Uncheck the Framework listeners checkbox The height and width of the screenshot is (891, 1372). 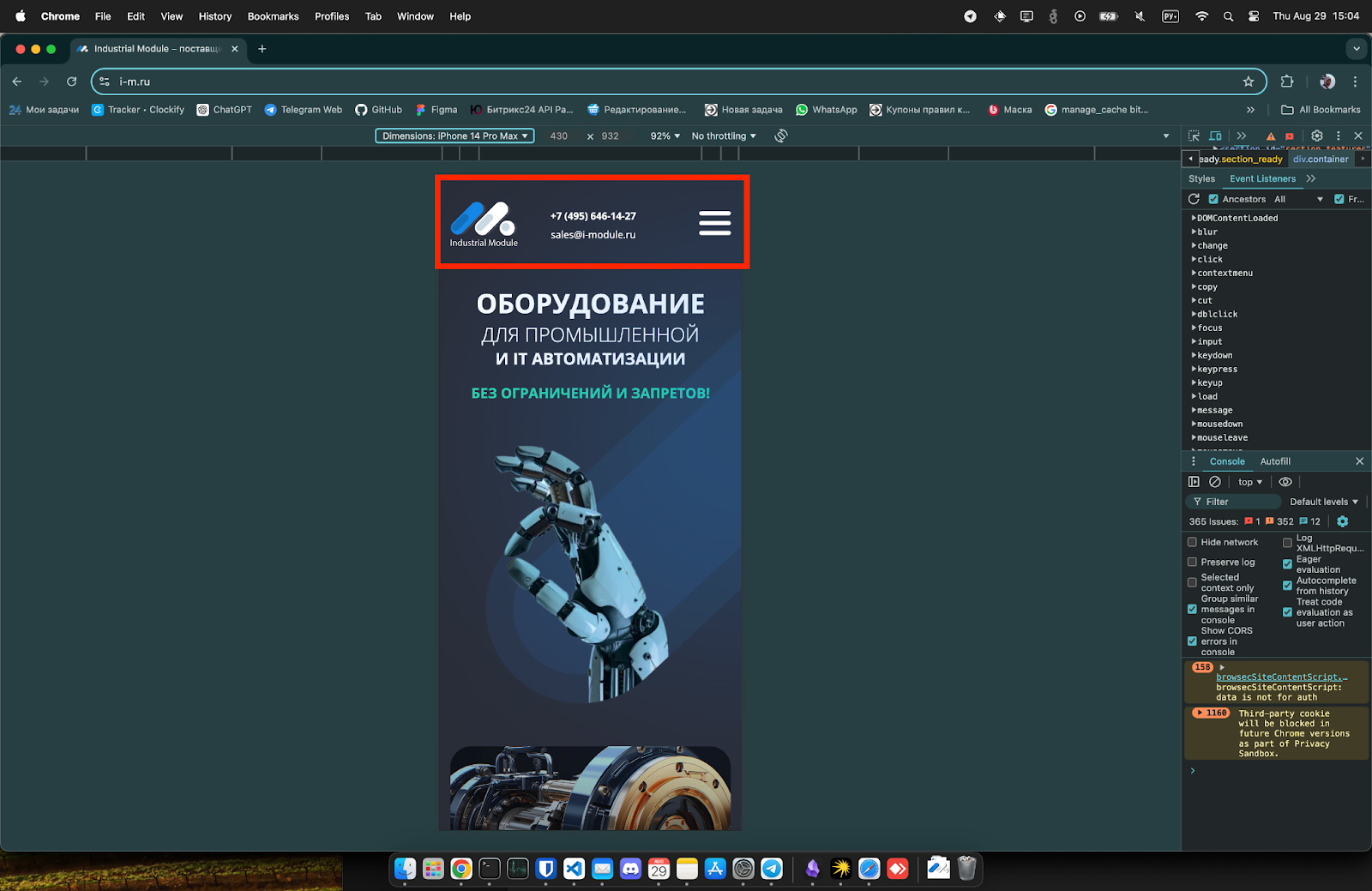[x=1339, y=199]
